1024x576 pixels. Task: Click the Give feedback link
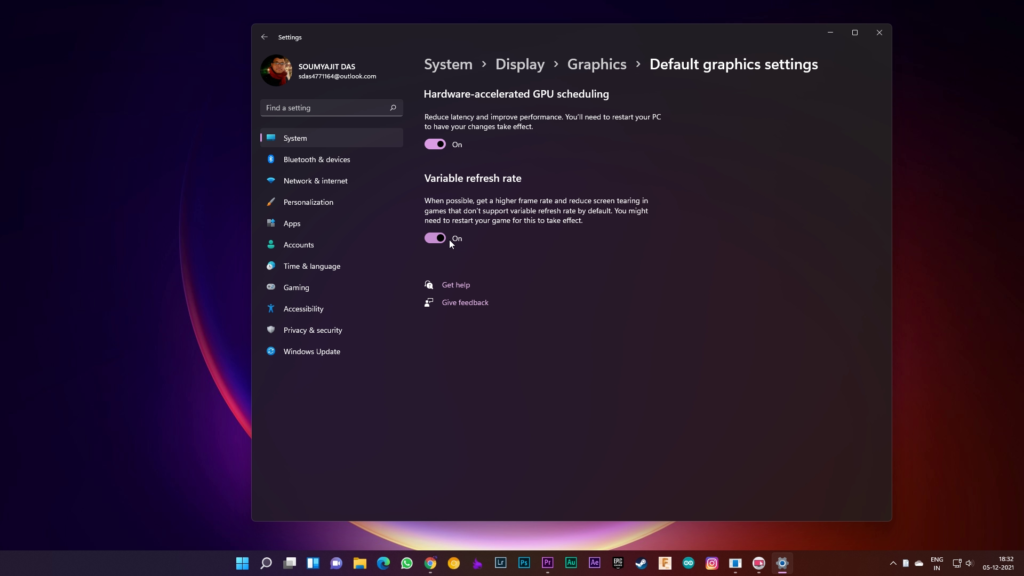point(465,302)
